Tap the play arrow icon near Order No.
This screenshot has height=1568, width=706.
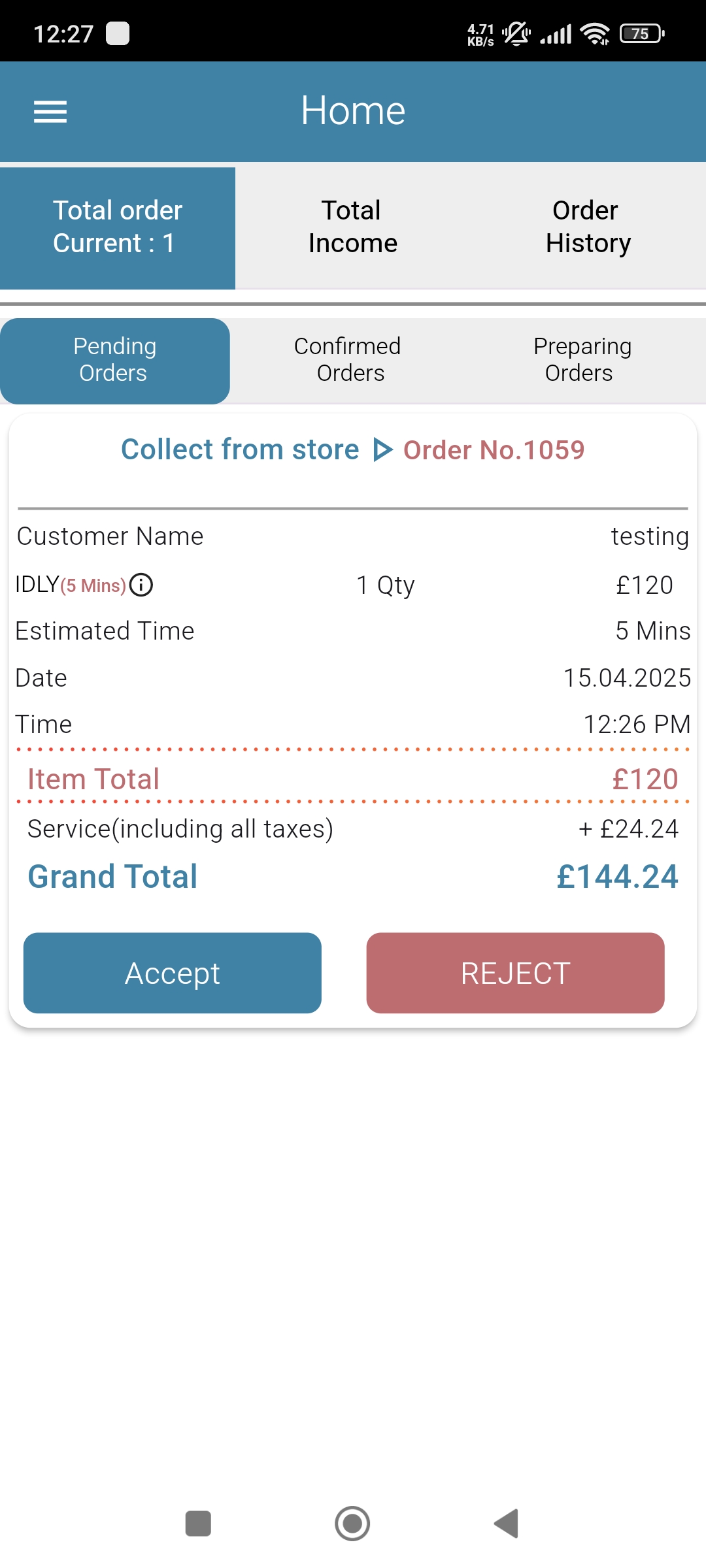point(382,450)
